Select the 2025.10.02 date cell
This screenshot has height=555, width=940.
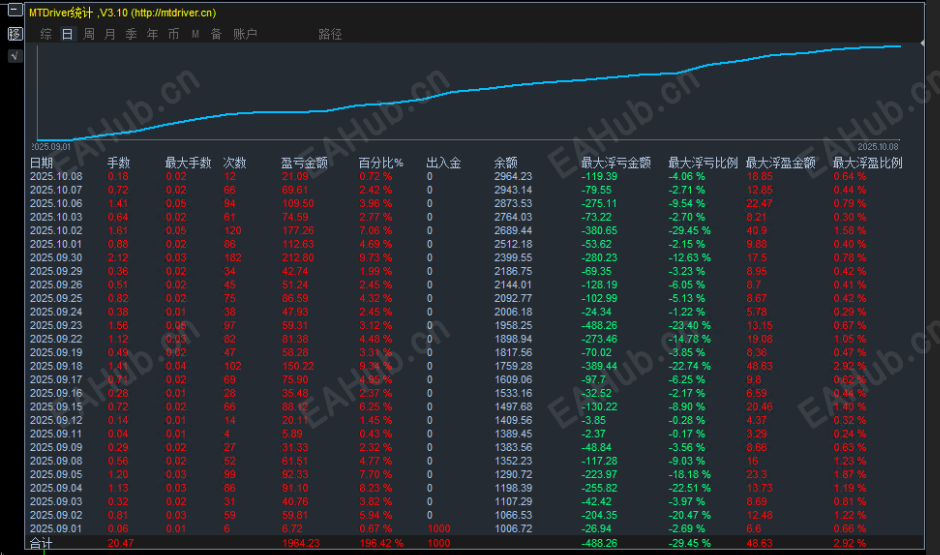click(x=56, y=231)
